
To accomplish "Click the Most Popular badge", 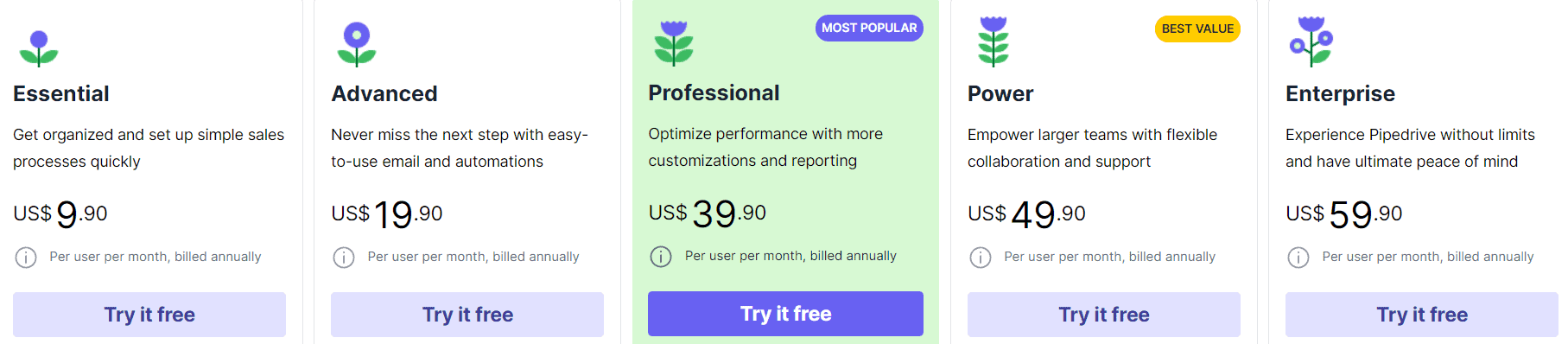I will pos(869,28).
